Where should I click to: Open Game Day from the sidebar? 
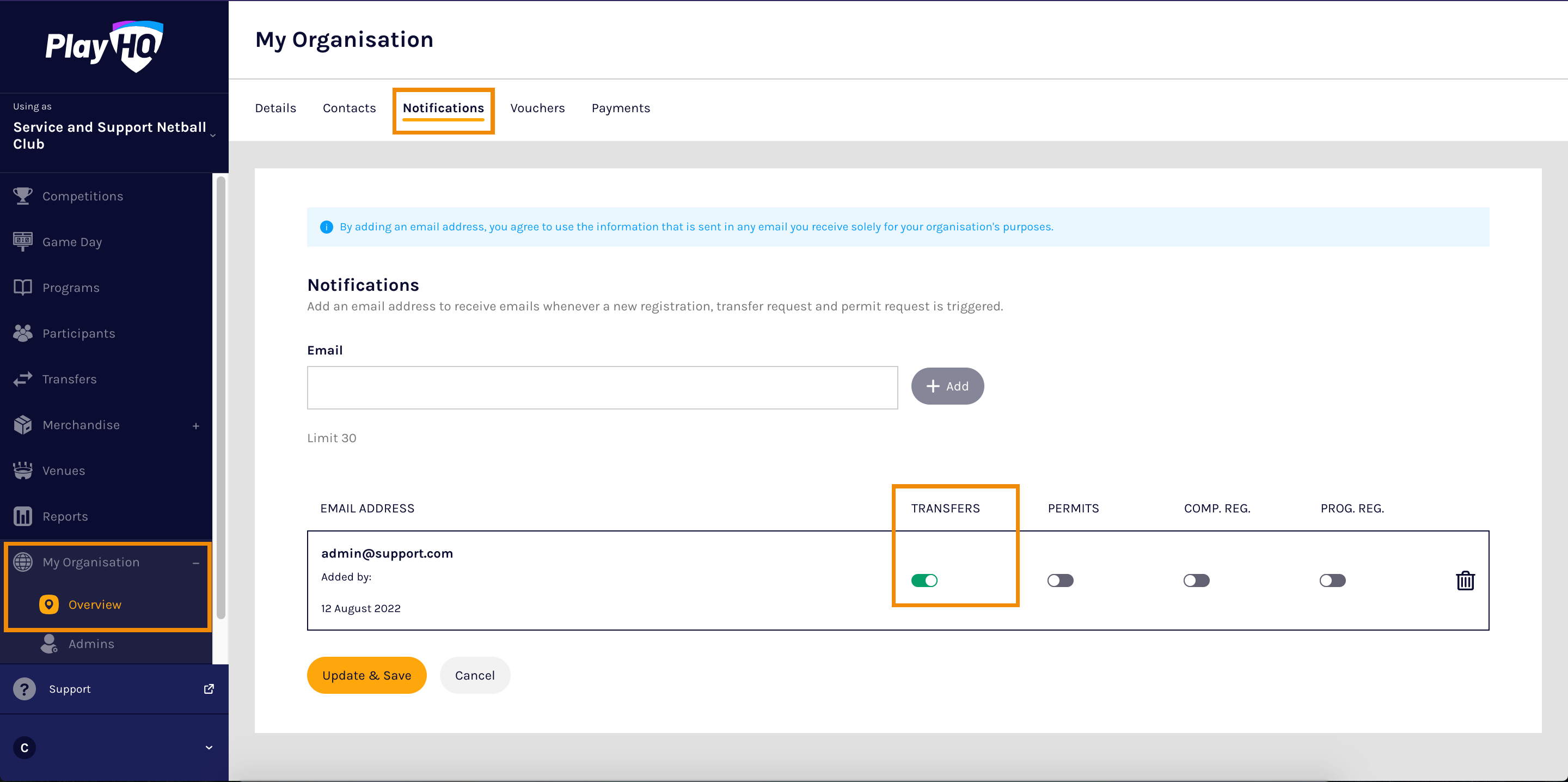tap(72, 241)
